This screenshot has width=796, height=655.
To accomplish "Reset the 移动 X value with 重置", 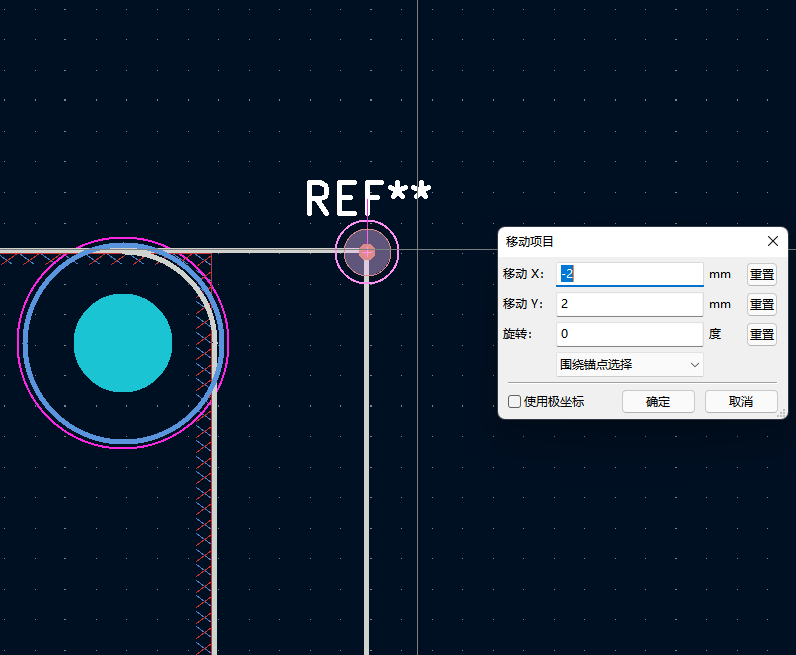I will 761,275.
